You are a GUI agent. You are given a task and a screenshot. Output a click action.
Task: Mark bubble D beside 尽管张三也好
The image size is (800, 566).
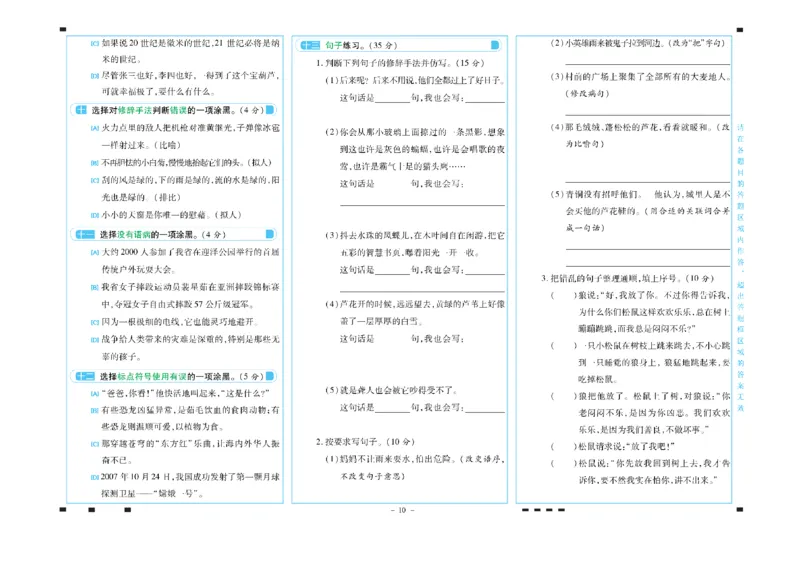tap(94, 76)
